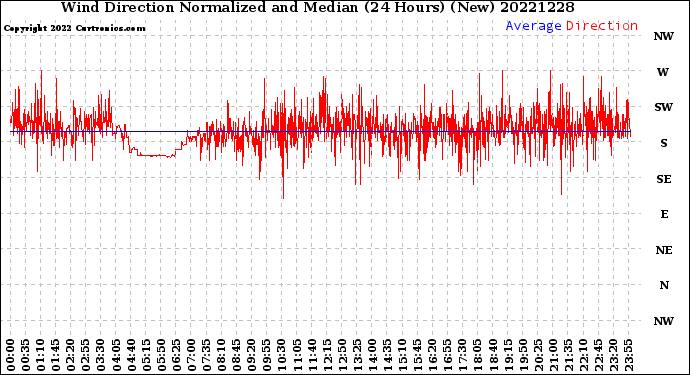Viewport: 690px width, 375px height.
Task: Click the 17:30 time axis label
Action: click(463, 355)
